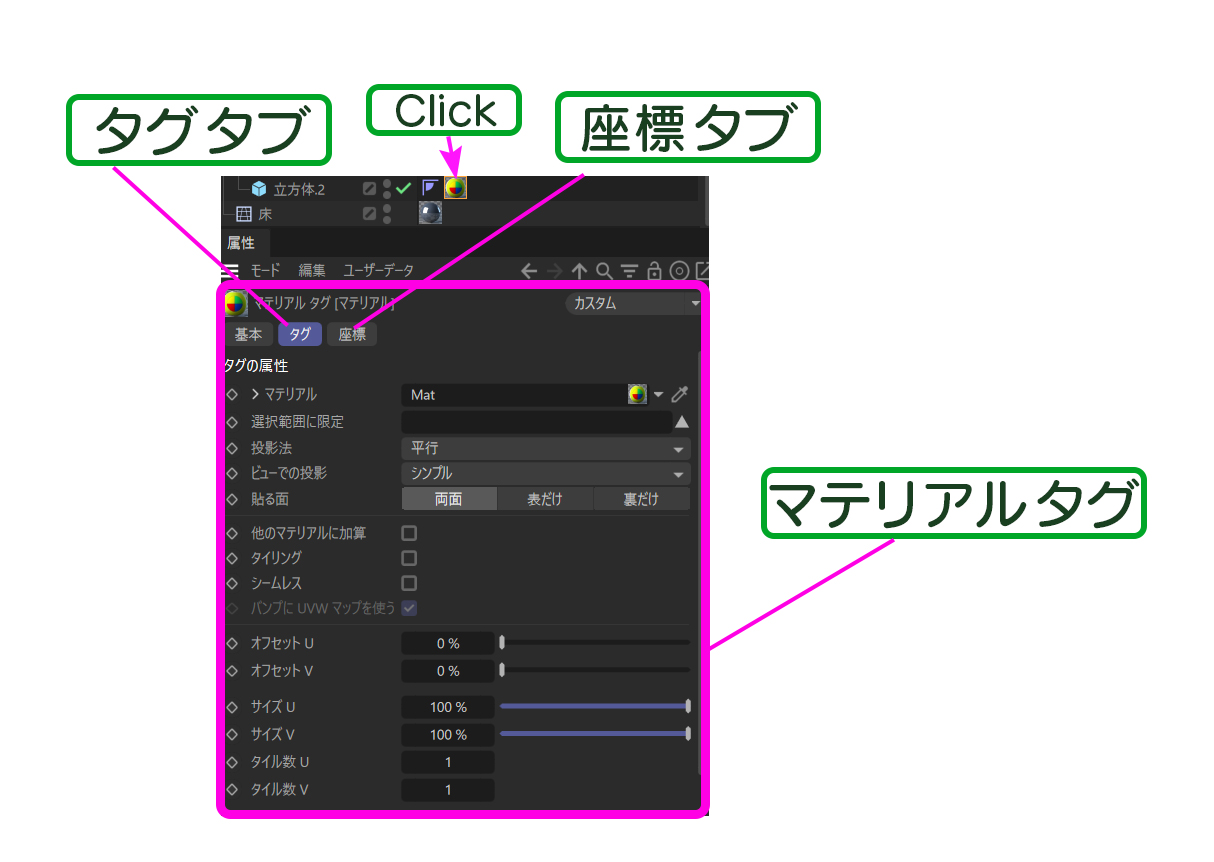Open the ビューでの投影 dropdown showing シンプル
This screenshot has height=862, width=1214.
(545, 474)
